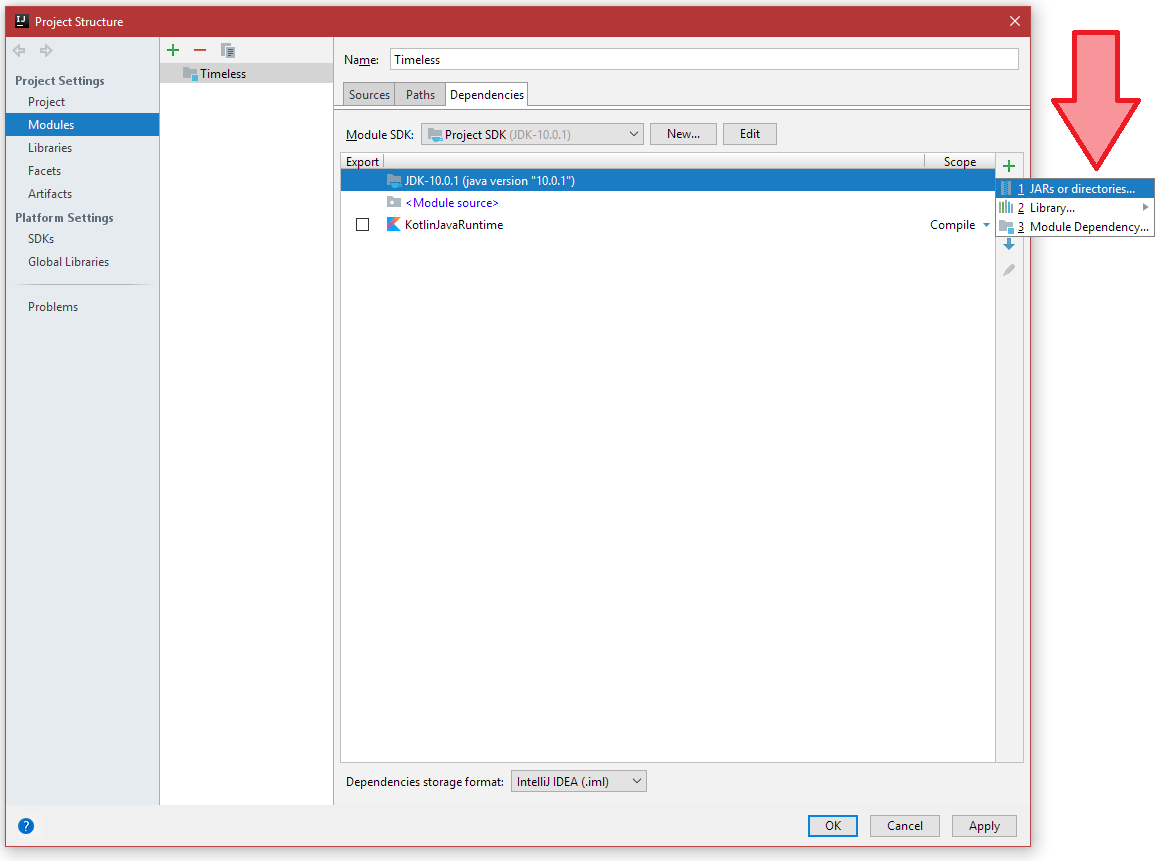Expand the Library submenu arrow
1162x861 pixels.
pyautogui.click(x=1145, y=207)
